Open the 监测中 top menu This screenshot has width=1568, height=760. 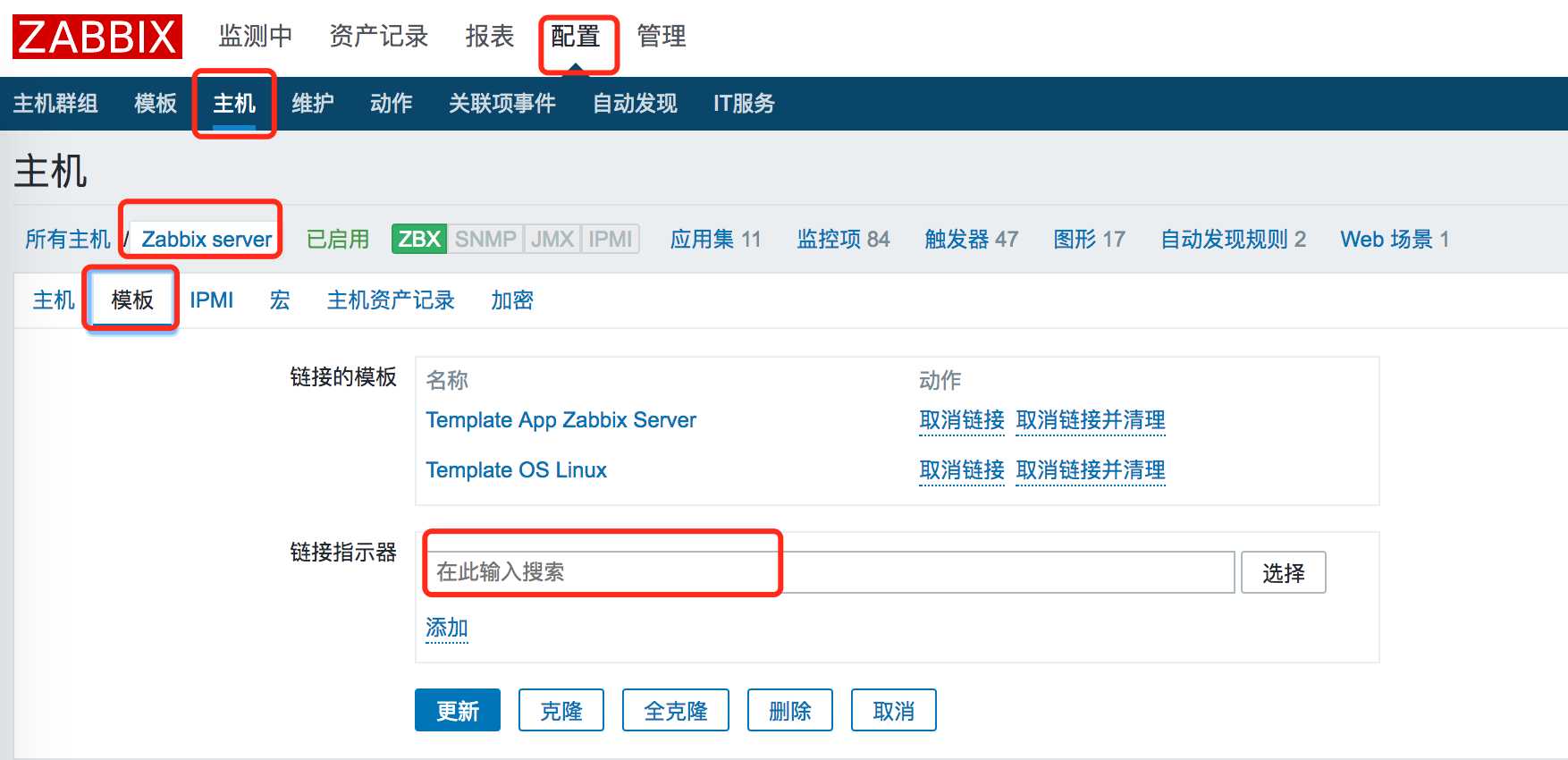pos(256,36)
